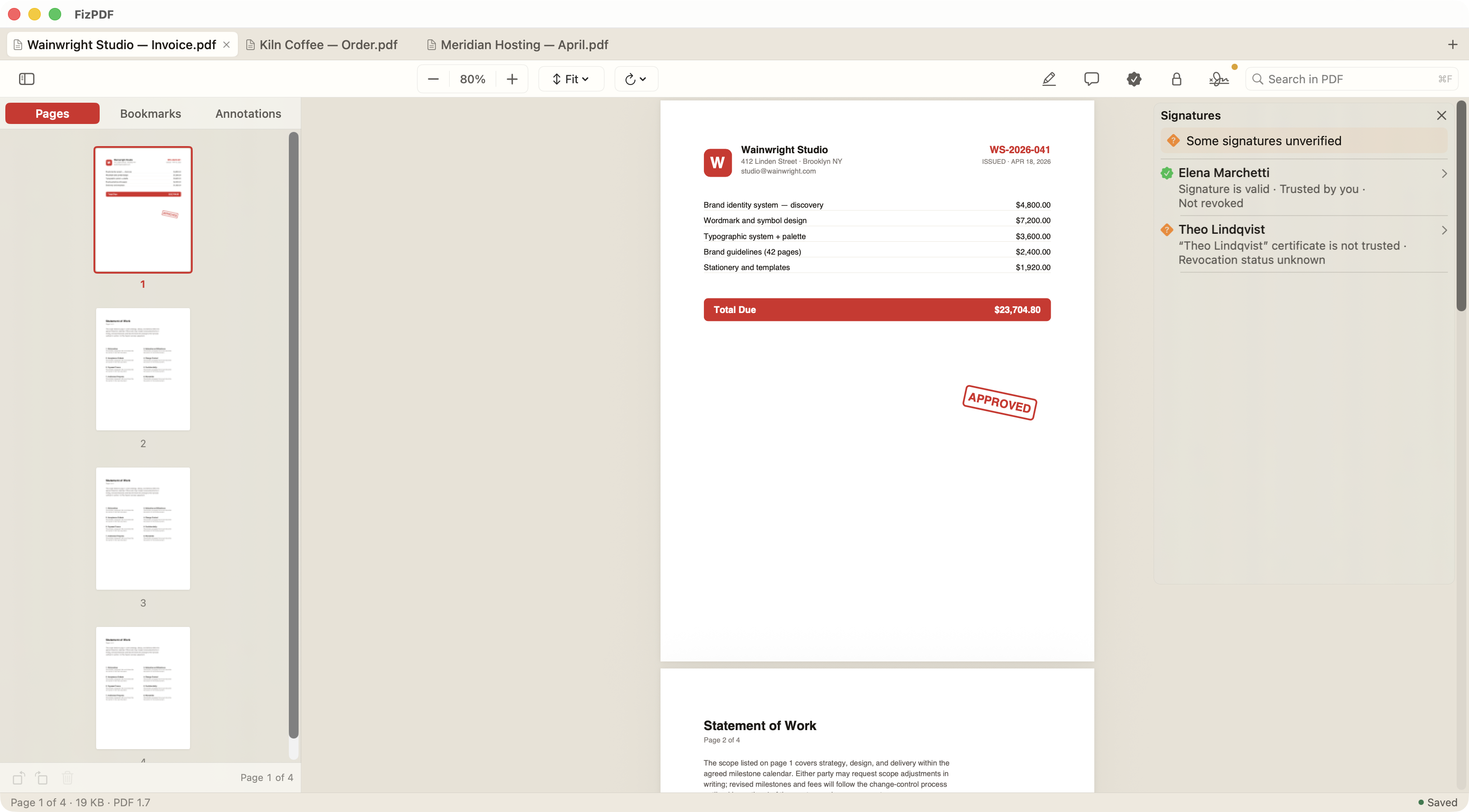
Task: Select the Wainwright Studio — Invoice.pdf tab
Action: (121, 44)
